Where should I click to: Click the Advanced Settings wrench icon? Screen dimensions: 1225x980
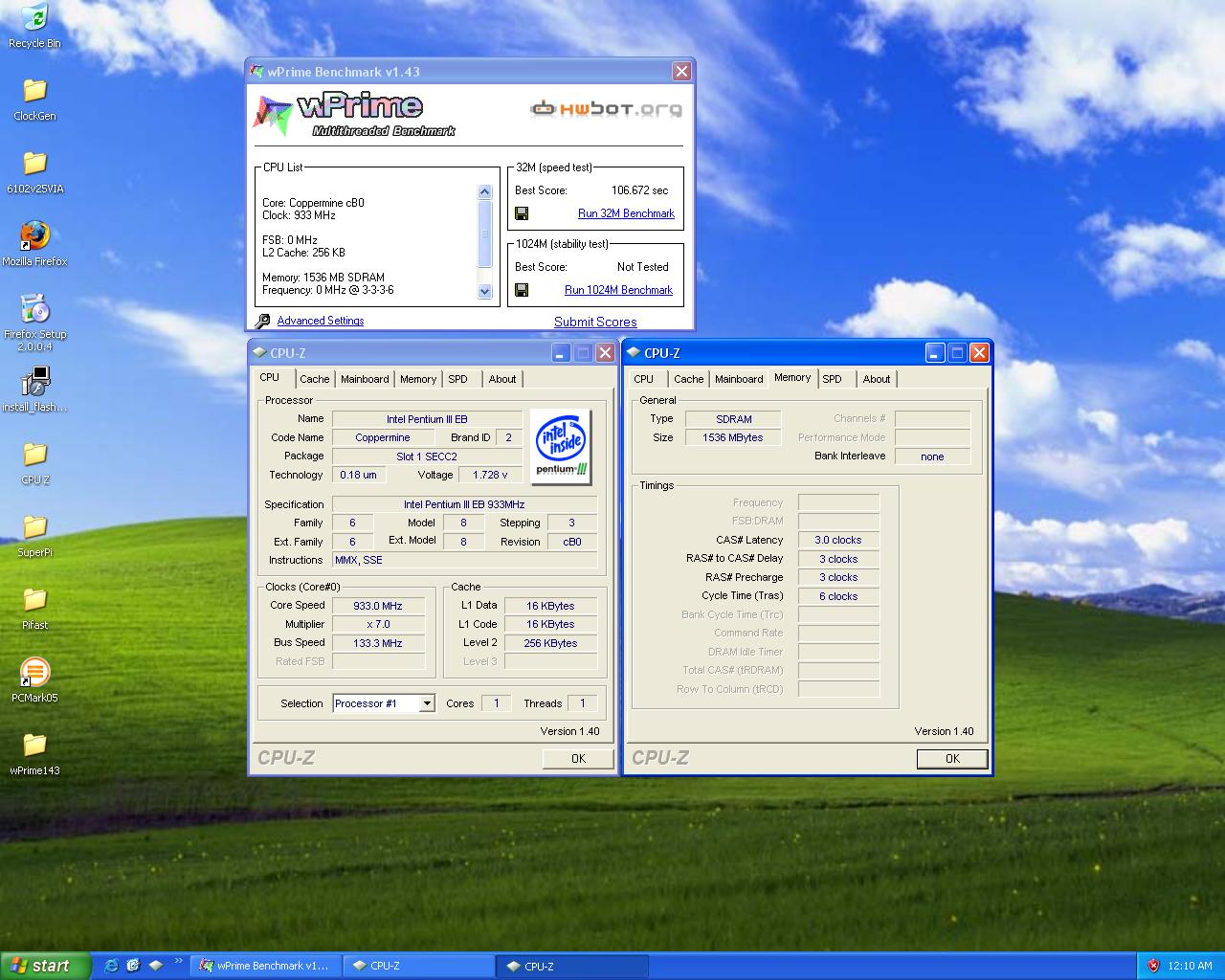(262, 322)
